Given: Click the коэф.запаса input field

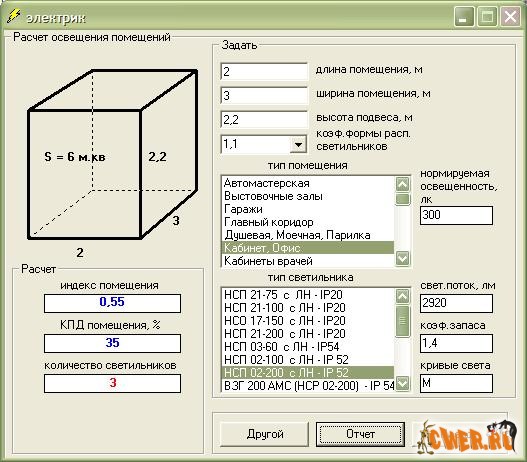Looking at the screenshot, I should pos(456,343).
